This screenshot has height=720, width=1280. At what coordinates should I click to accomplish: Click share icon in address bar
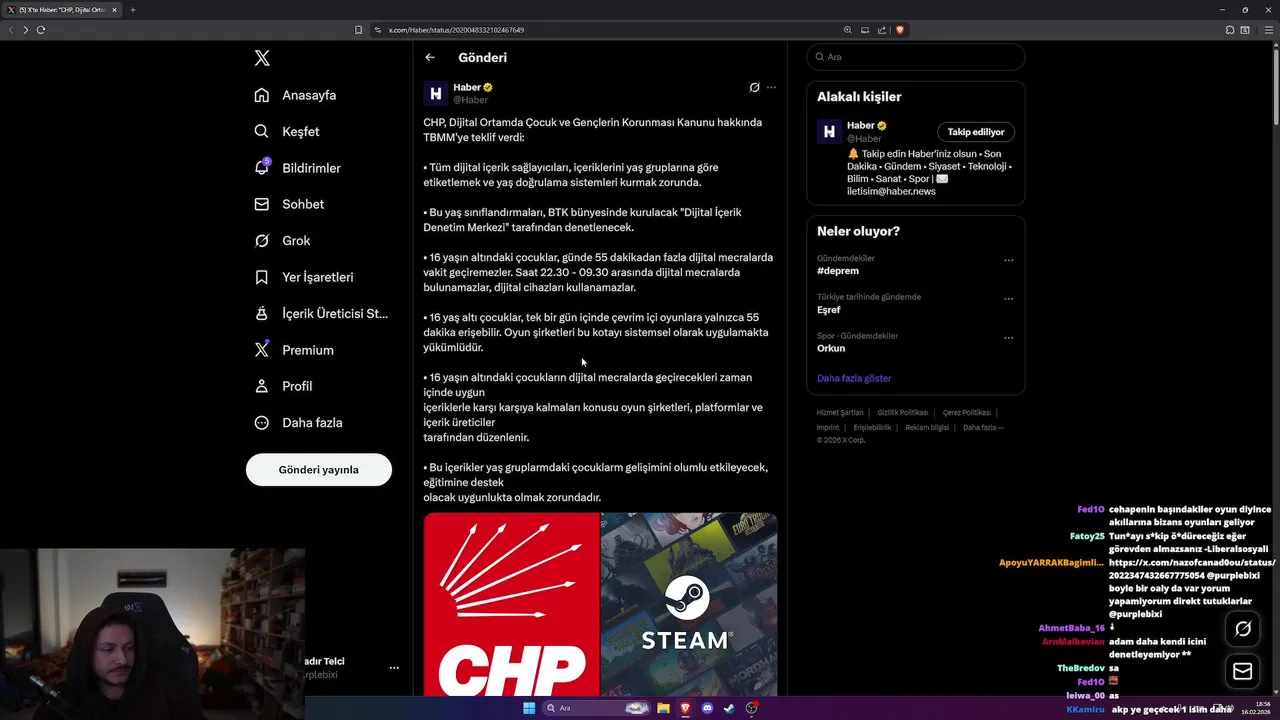click(882, 30)
